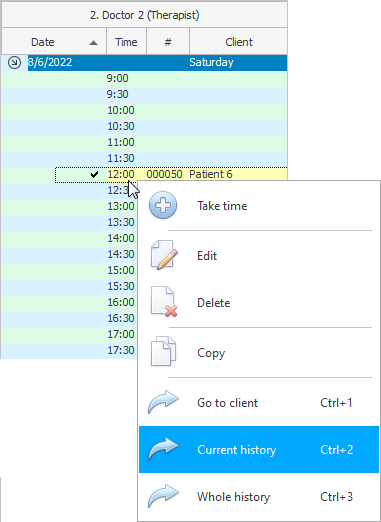Click the pencil Edit icon
The image size is (381, 522).
pyautogui.click(x=164, y=255)
